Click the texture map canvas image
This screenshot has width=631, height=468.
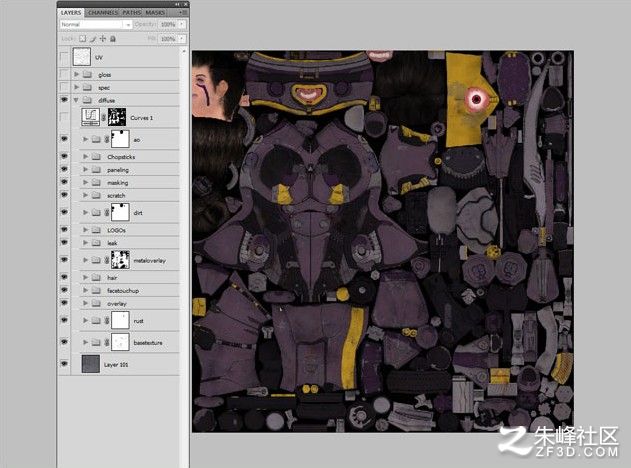[x=383, y=241]
